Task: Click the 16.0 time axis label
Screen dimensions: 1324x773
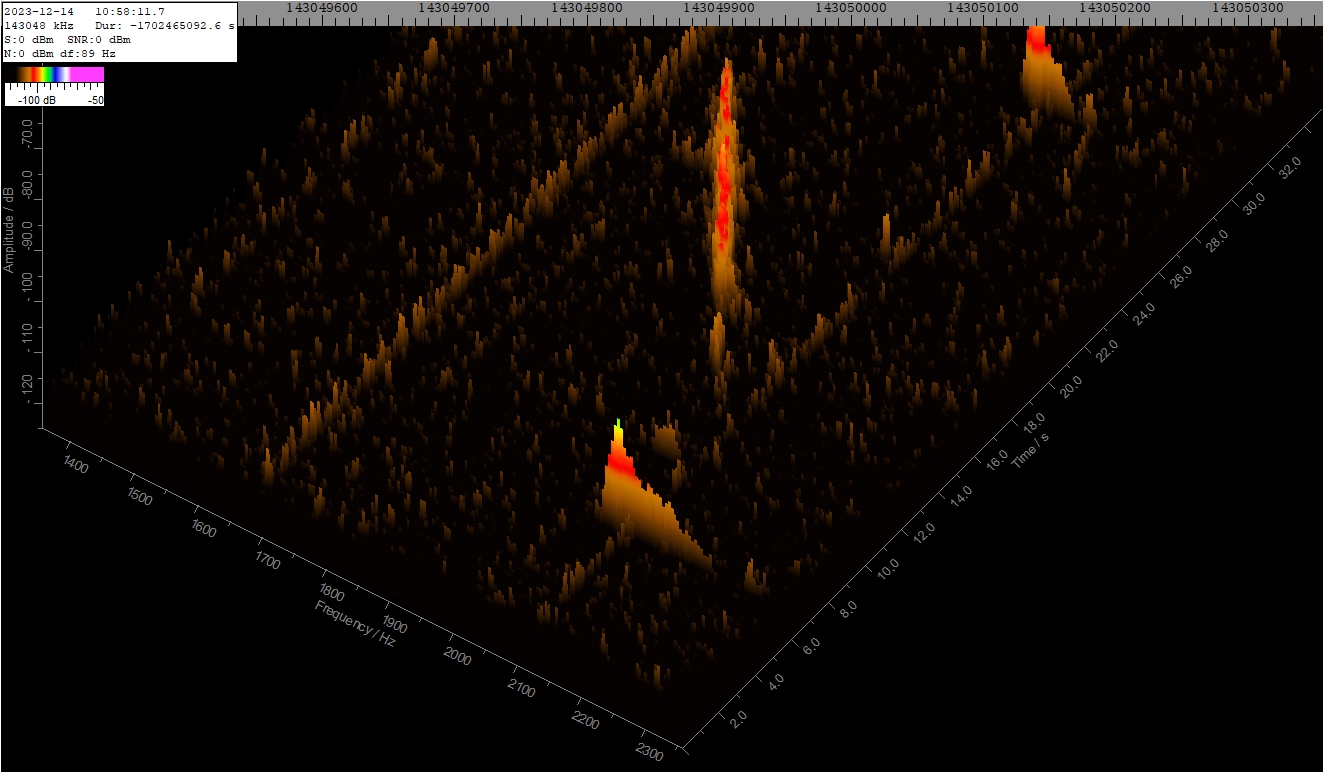Action: (997, 461)
